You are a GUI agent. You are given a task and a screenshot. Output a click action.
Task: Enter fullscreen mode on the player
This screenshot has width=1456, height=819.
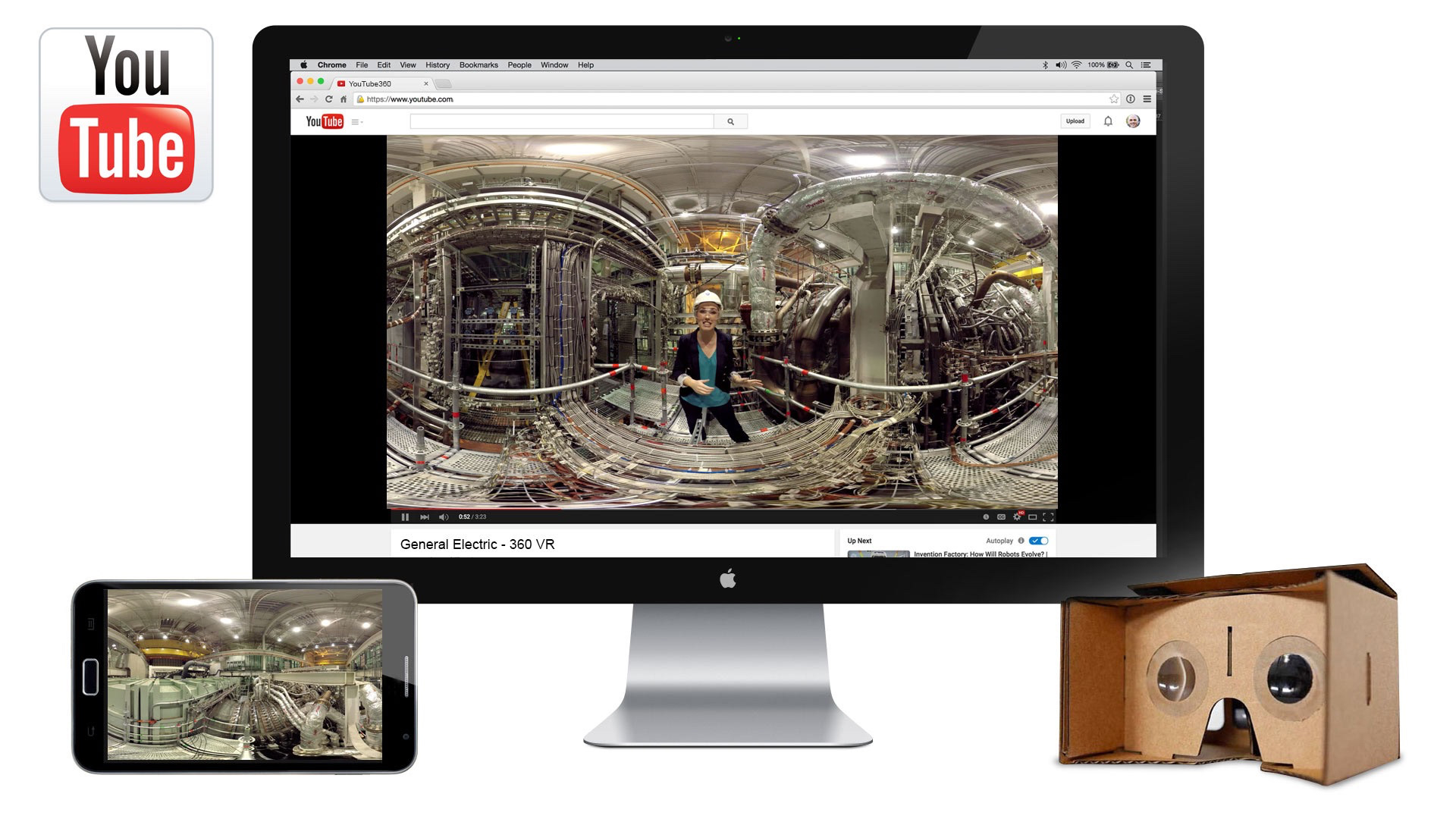(x=1048, y=517)
